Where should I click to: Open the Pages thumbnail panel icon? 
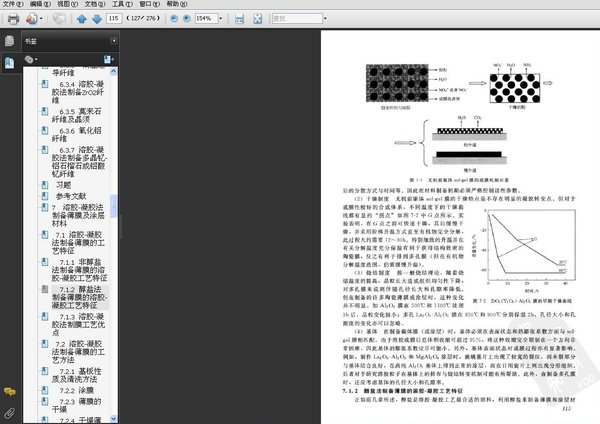click(10, 41)
